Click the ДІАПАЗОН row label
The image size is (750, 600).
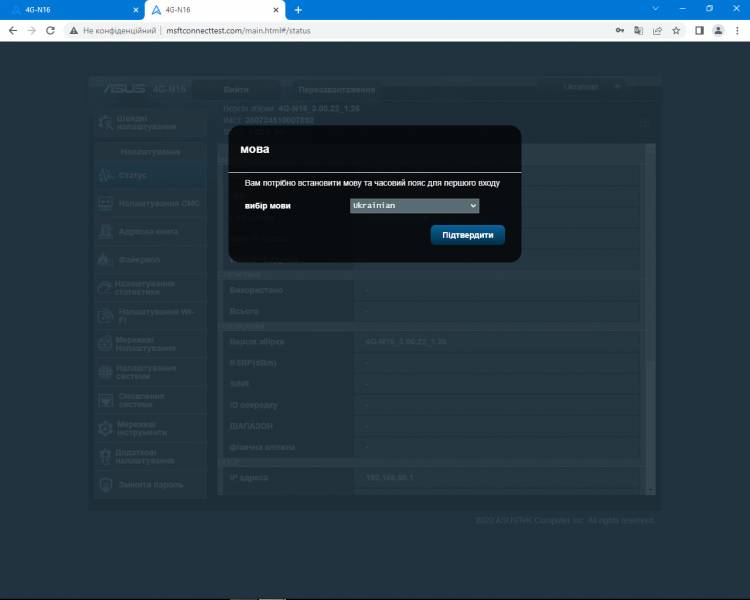(251, 426)
